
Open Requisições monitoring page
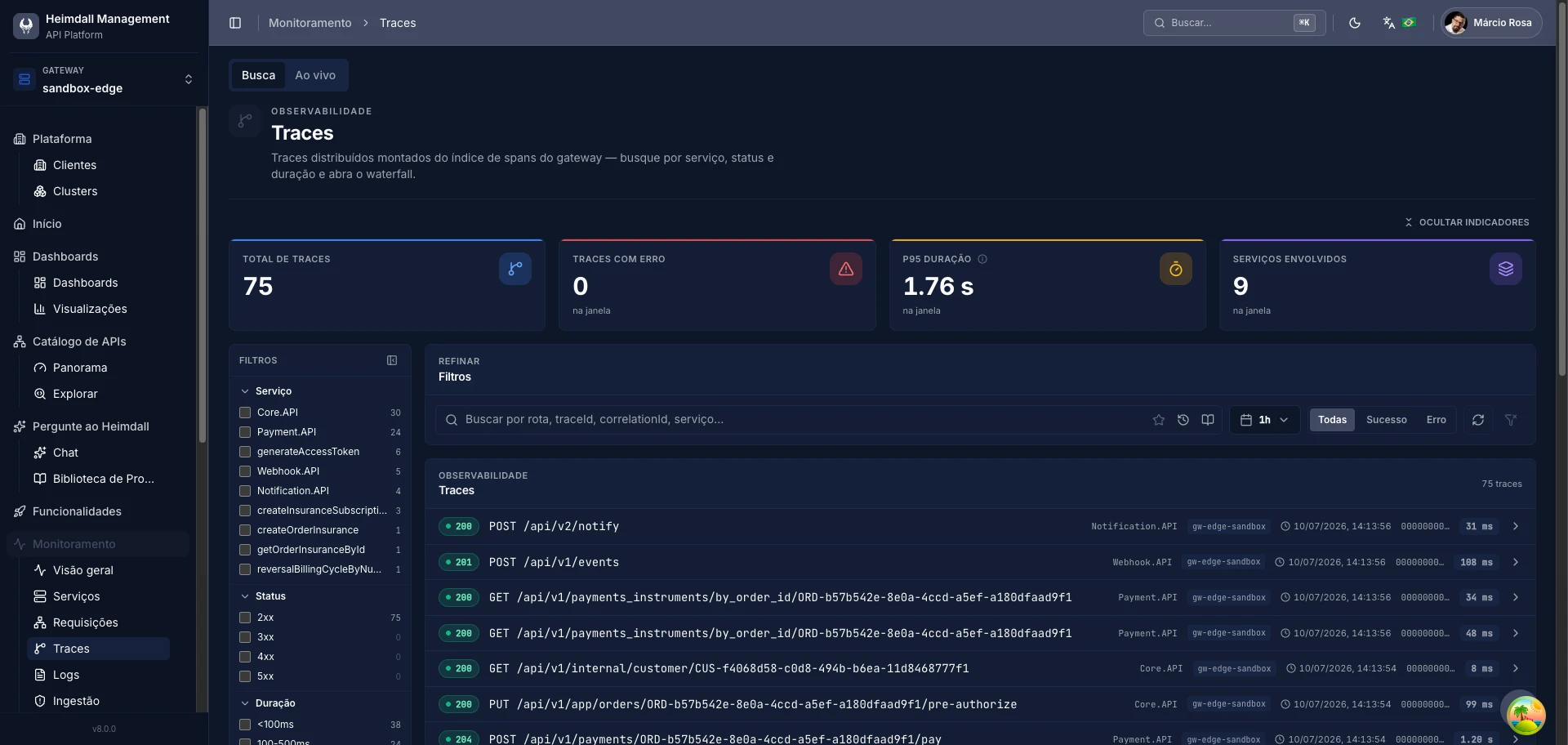[85, 622]
